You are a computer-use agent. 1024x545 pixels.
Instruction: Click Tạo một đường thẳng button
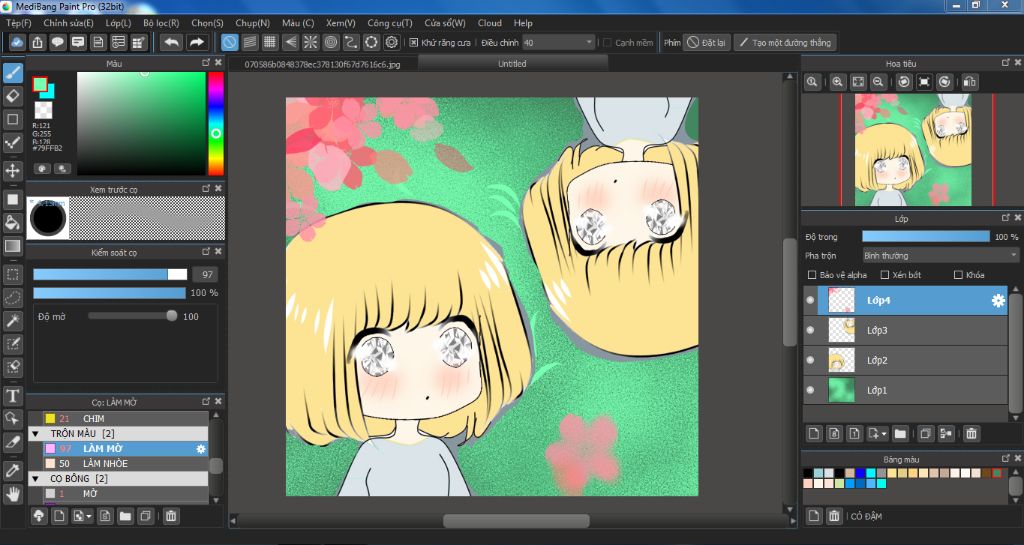(785, 42)
